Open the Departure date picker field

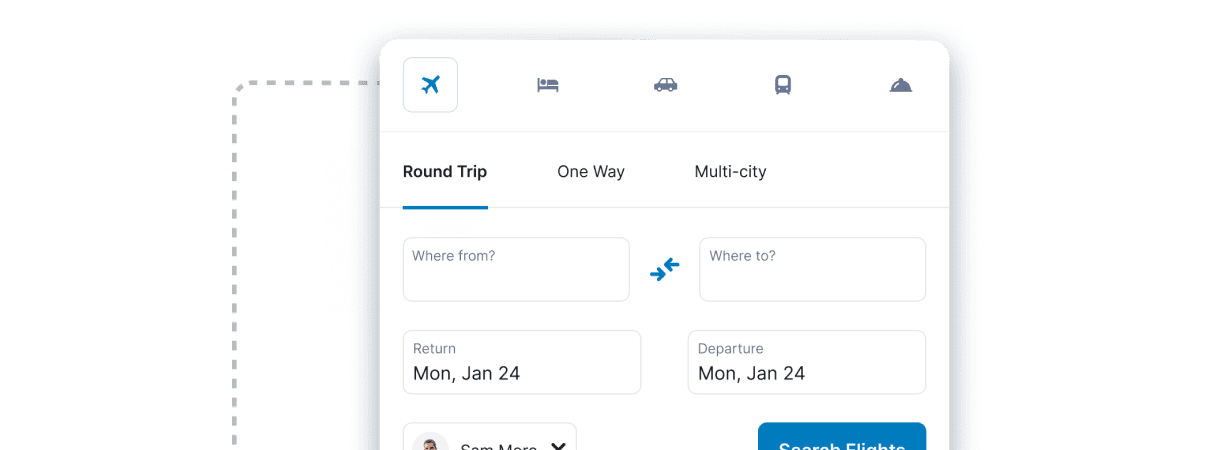807,362
